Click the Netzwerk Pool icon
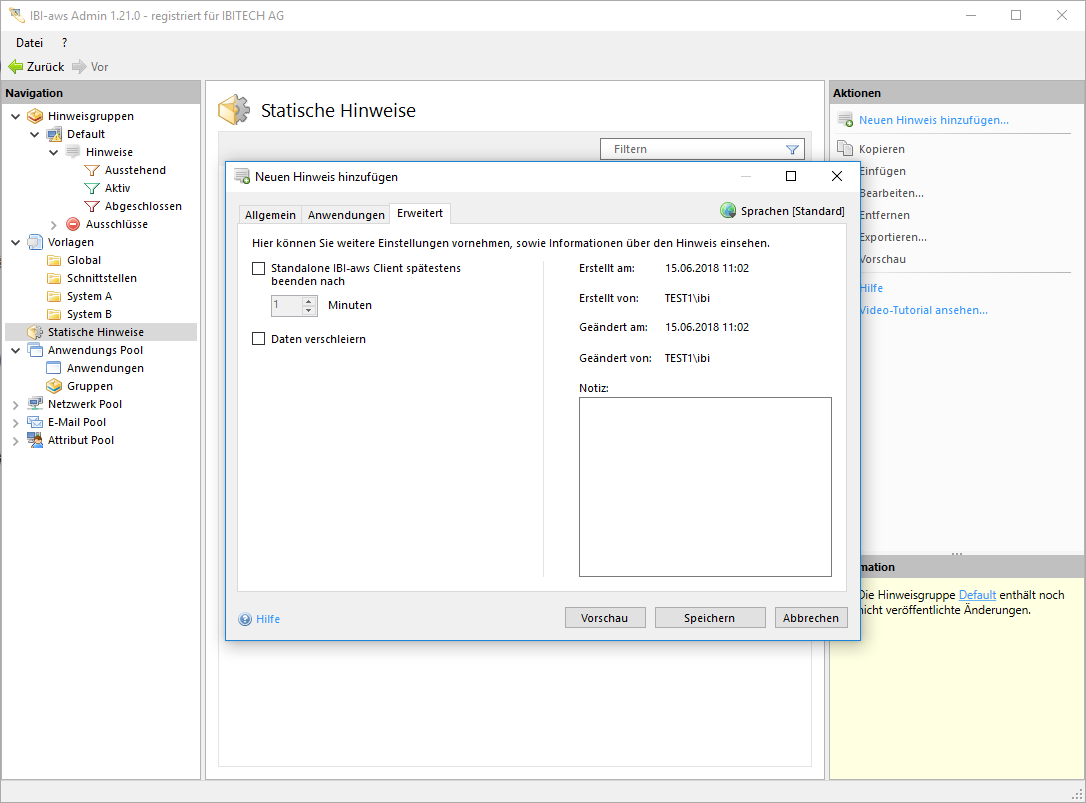1086x803 pixels. pos(35,404)
